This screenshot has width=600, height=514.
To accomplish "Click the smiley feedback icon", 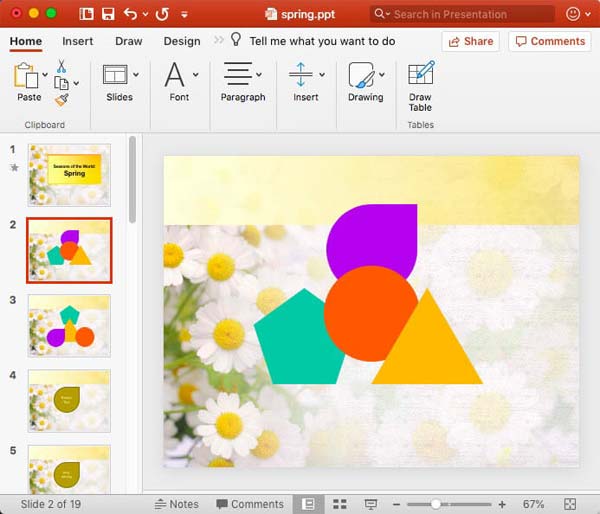I will click(573, 14).
